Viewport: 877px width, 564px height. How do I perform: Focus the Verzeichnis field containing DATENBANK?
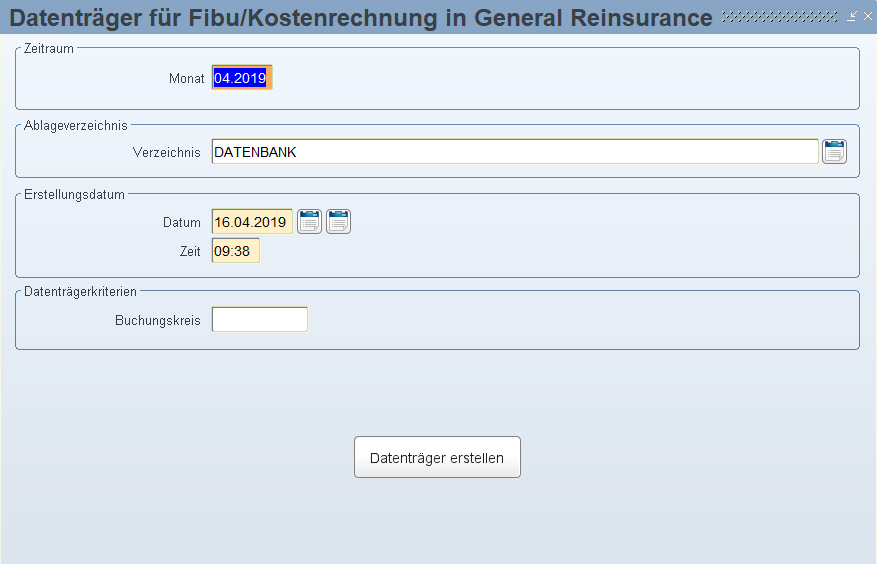point(515,152)
